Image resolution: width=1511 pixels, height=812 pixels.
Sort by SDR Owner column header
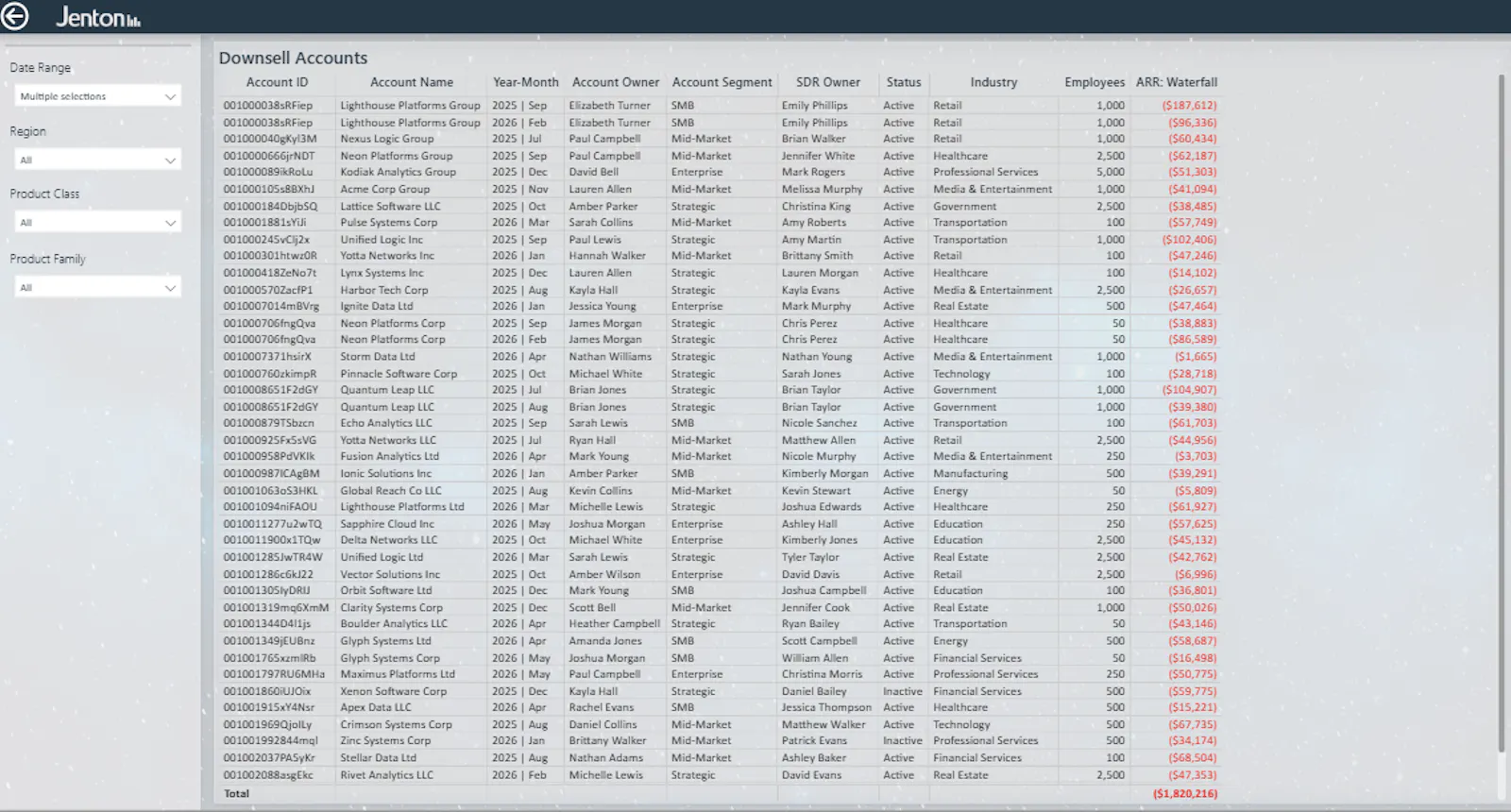coord(827,82)
